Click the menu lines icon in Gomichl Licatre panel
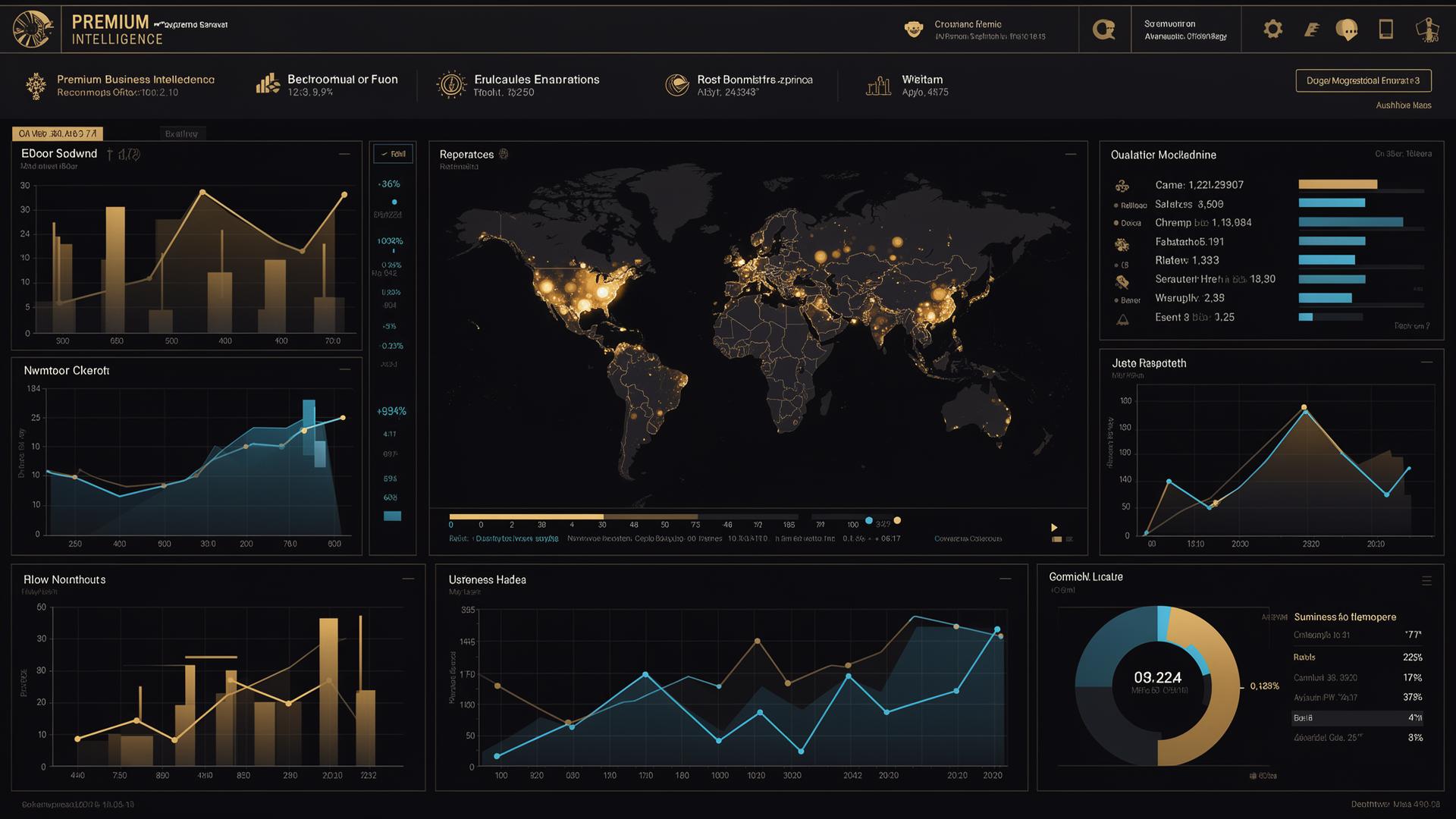 1426,581
